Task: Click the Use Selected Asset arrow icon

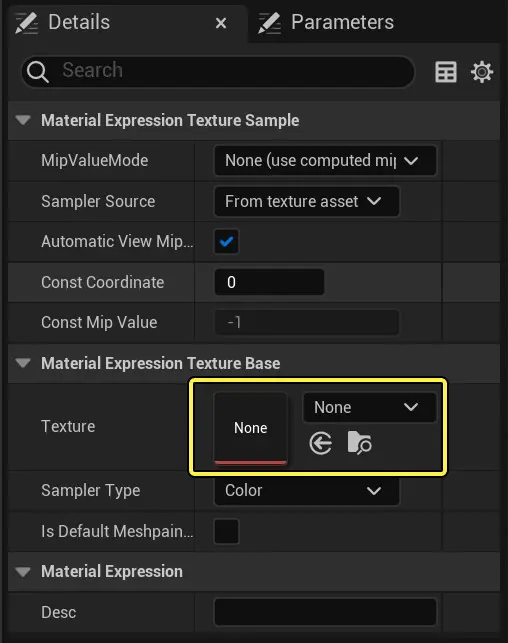Action: [x=320, y=443]
